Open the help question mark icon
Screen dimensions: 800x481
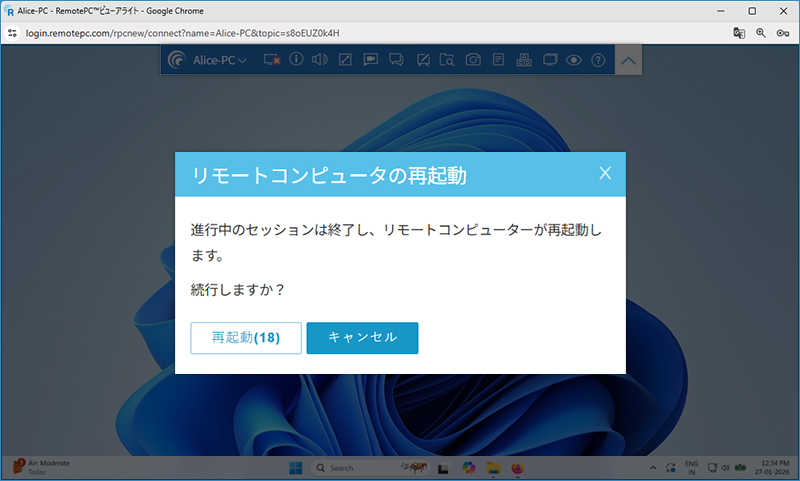(598, 60)
